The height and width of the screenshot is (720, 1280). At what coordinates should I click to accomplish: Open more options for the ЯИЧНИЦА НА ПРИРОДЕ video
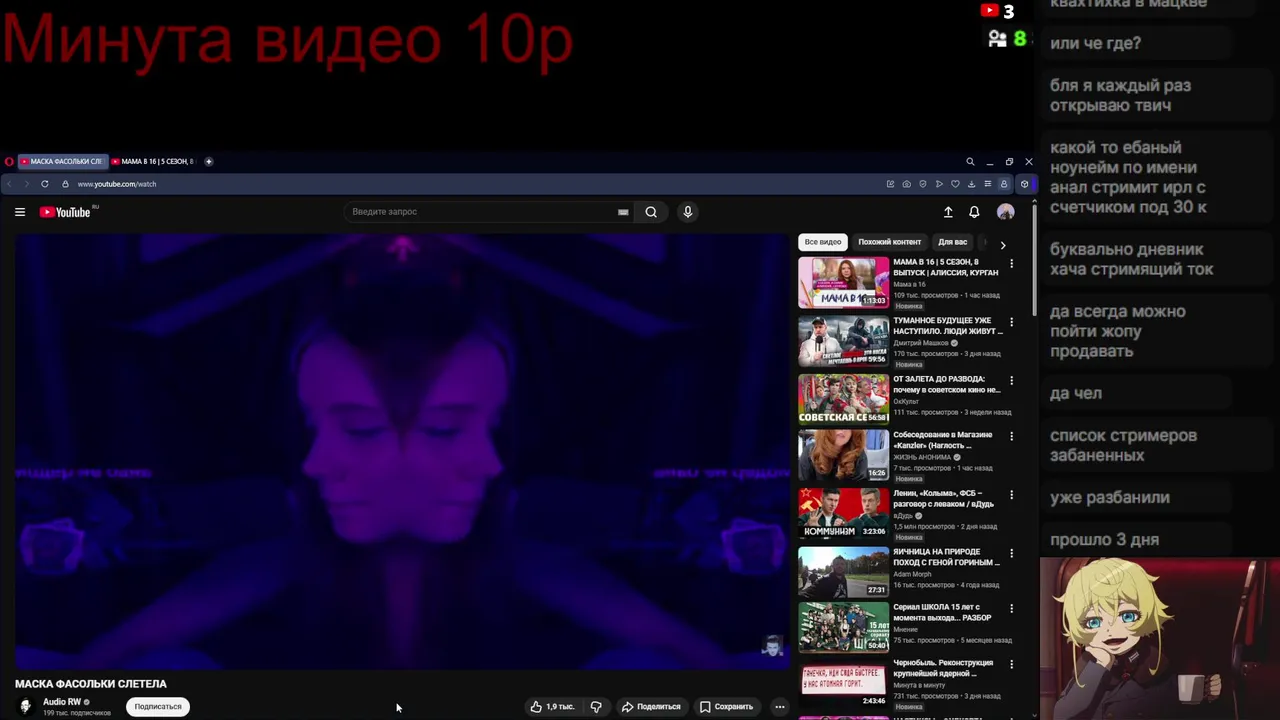[x=1011, y=553]
